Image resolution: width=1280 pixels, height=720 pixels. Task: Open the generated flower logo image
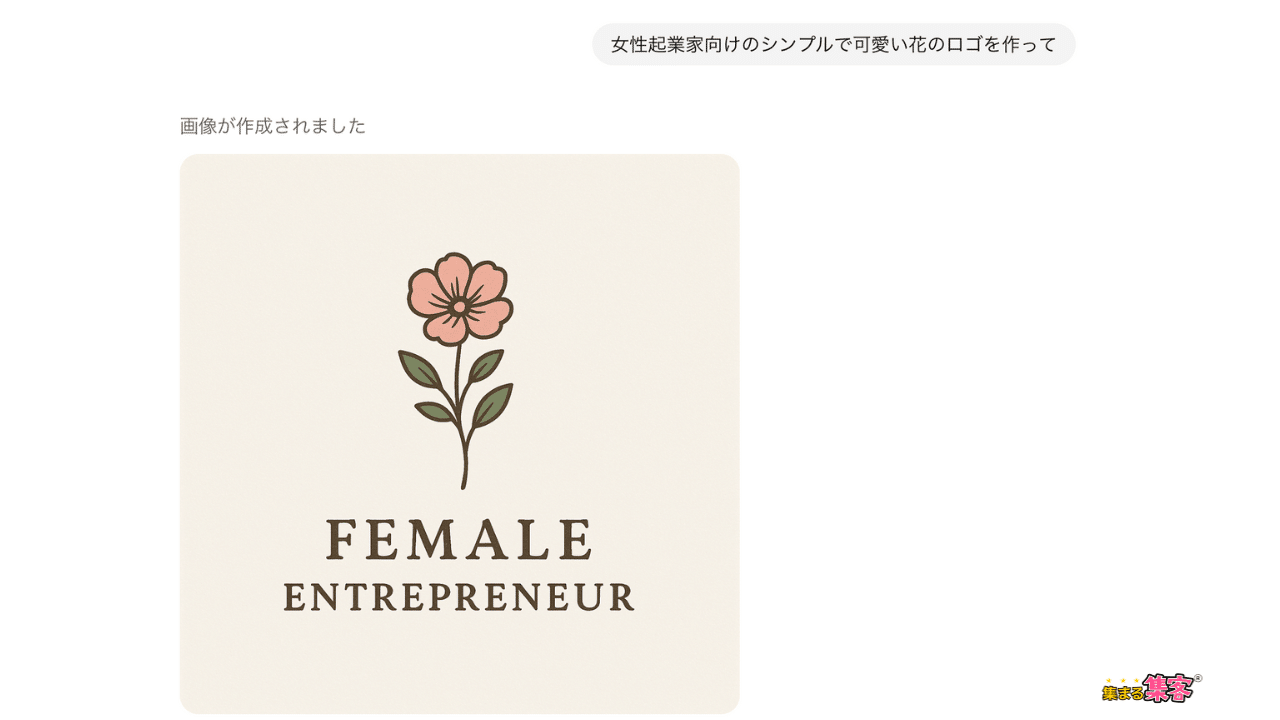point(459,434)
